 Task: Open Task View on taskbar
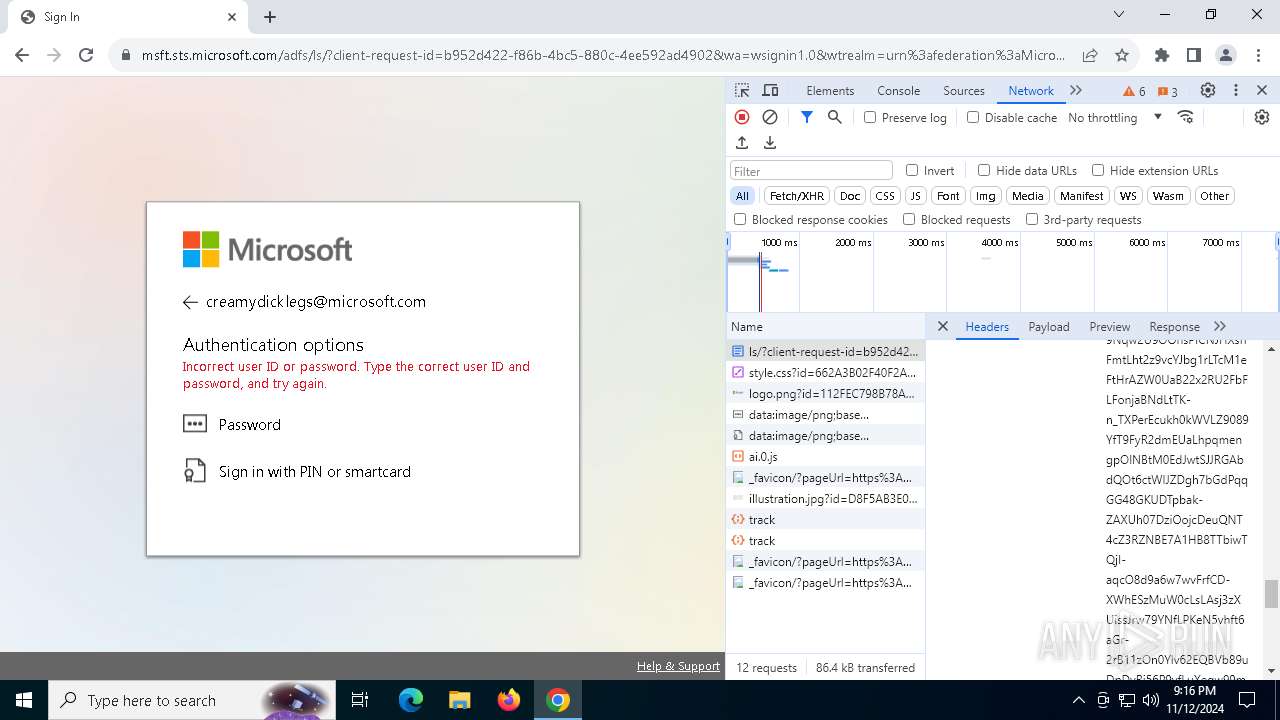pyautogui.click(x=360, y=700)
